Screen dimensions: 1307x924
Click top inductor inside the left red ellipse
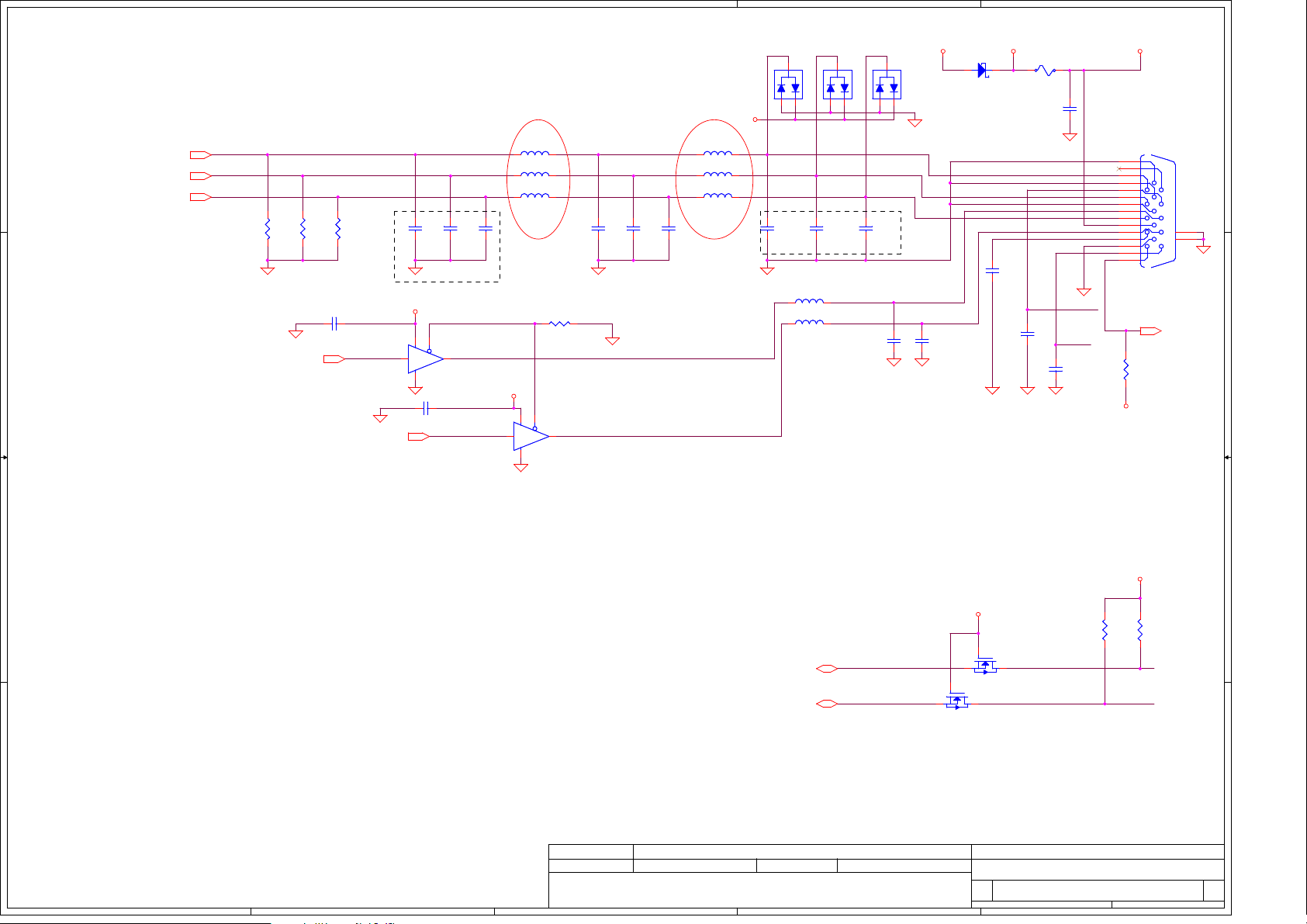535,154
